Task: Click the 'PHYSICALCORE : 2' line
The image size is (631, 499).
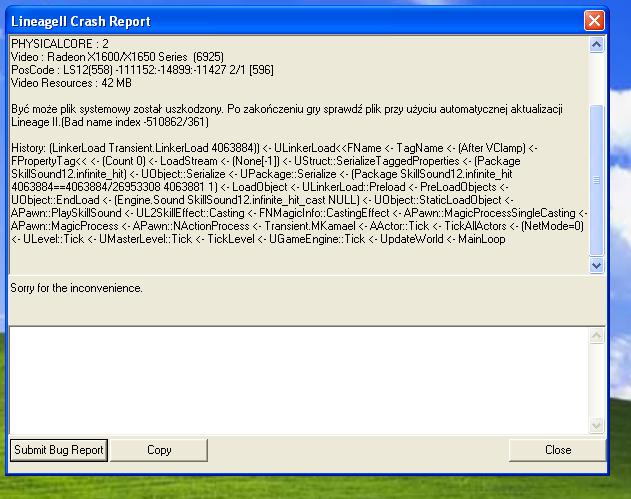Action: tap(60, 43)
